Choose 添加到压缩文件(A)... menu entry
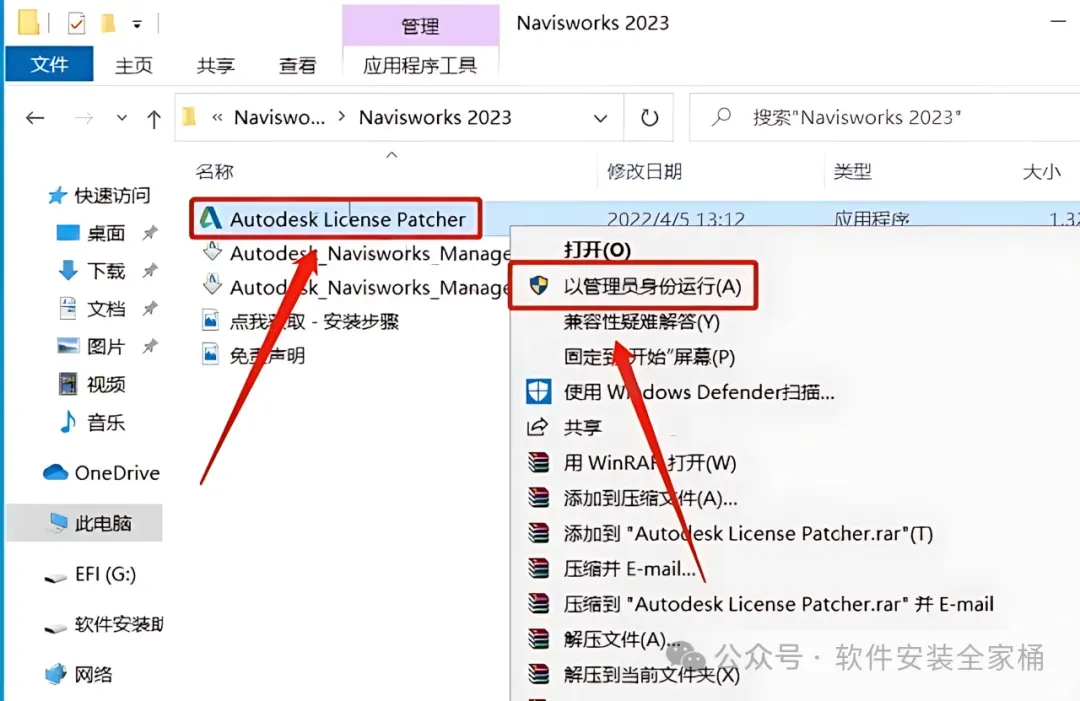The image size is (1080, 701). coord(650,498)
